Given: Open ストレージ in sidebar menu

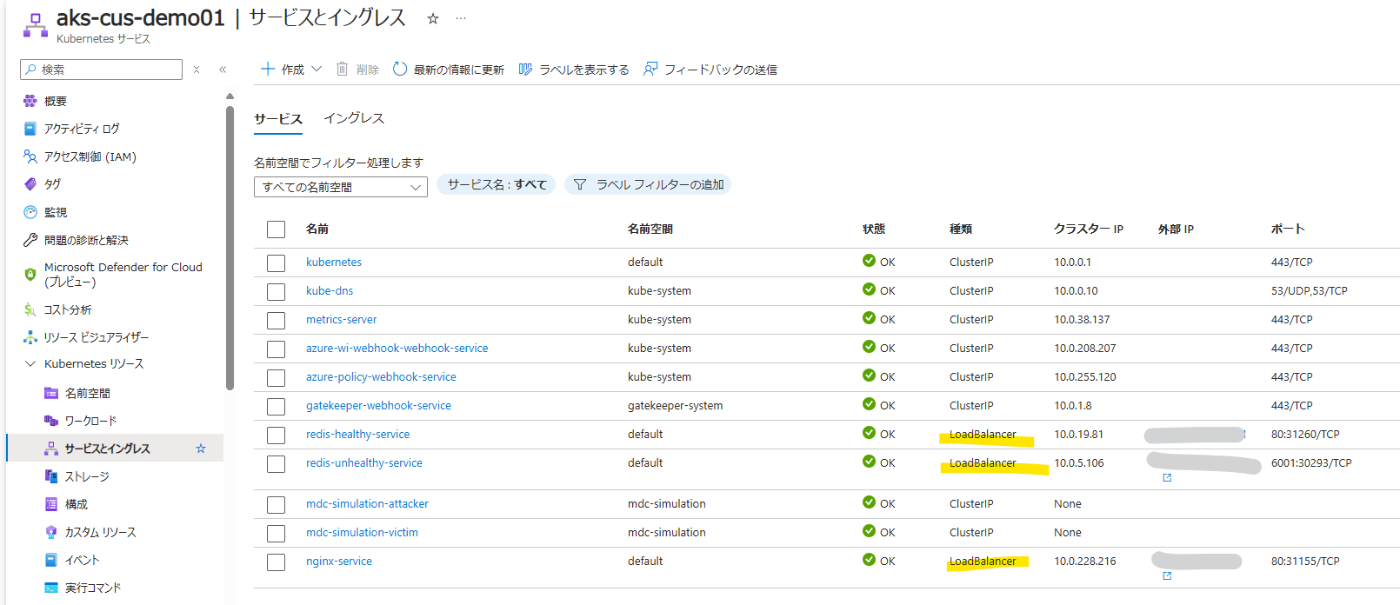Looking at the screenshot, I should [88, 476].
